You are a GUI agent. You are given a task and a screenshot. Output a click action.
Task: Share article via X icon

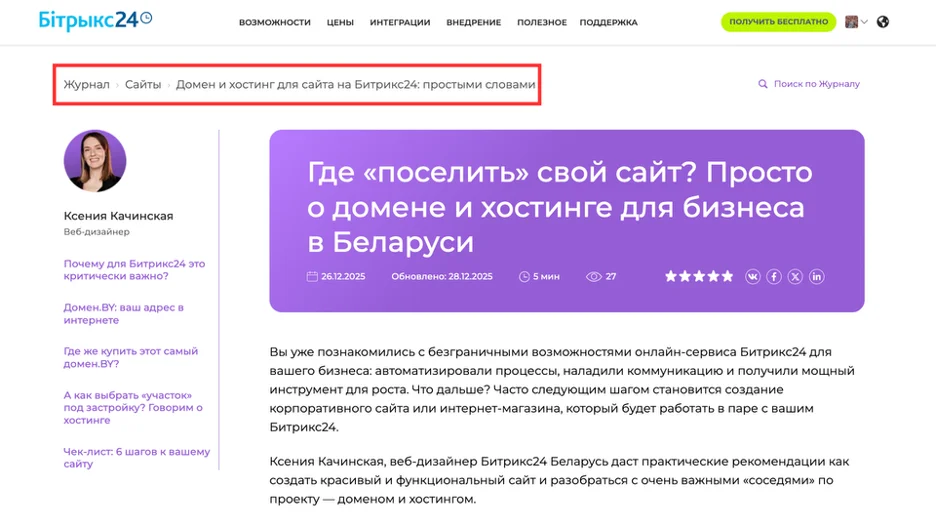point(795,277)
